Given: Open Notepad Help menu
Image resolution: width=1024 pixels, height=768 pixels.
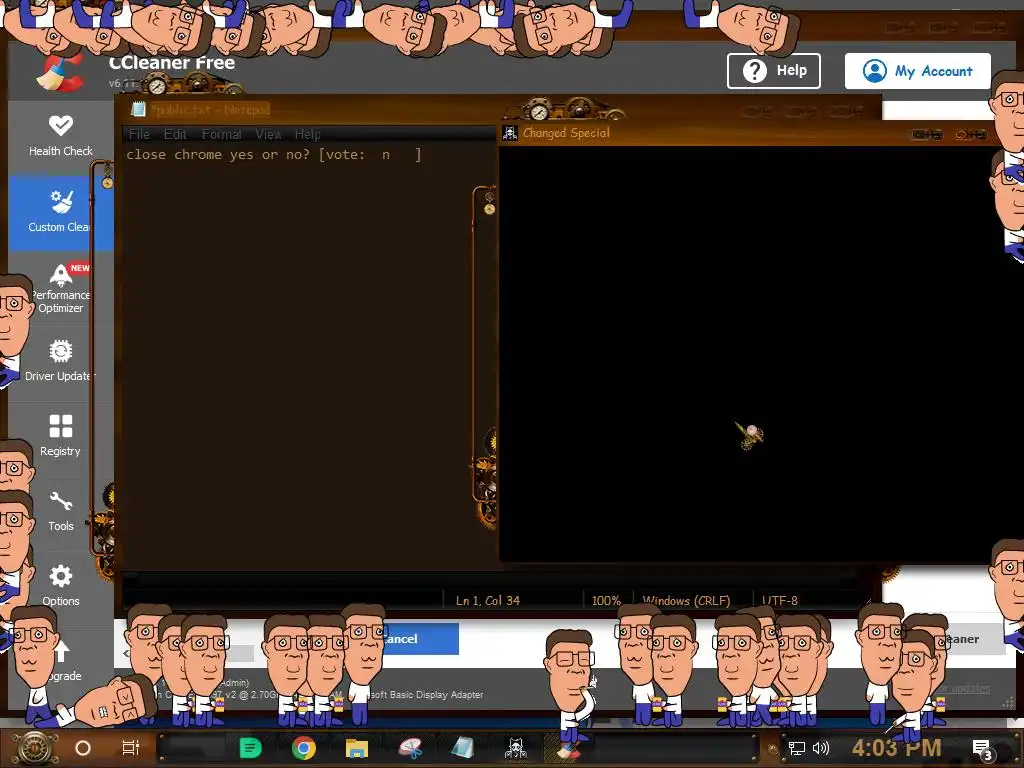Looking at the screenshot, I should click(308, 135).
